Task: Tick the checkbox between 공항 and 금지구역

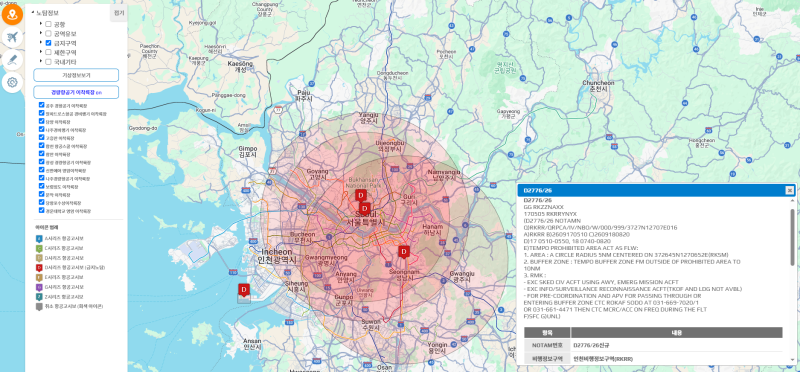Action: 48,33
